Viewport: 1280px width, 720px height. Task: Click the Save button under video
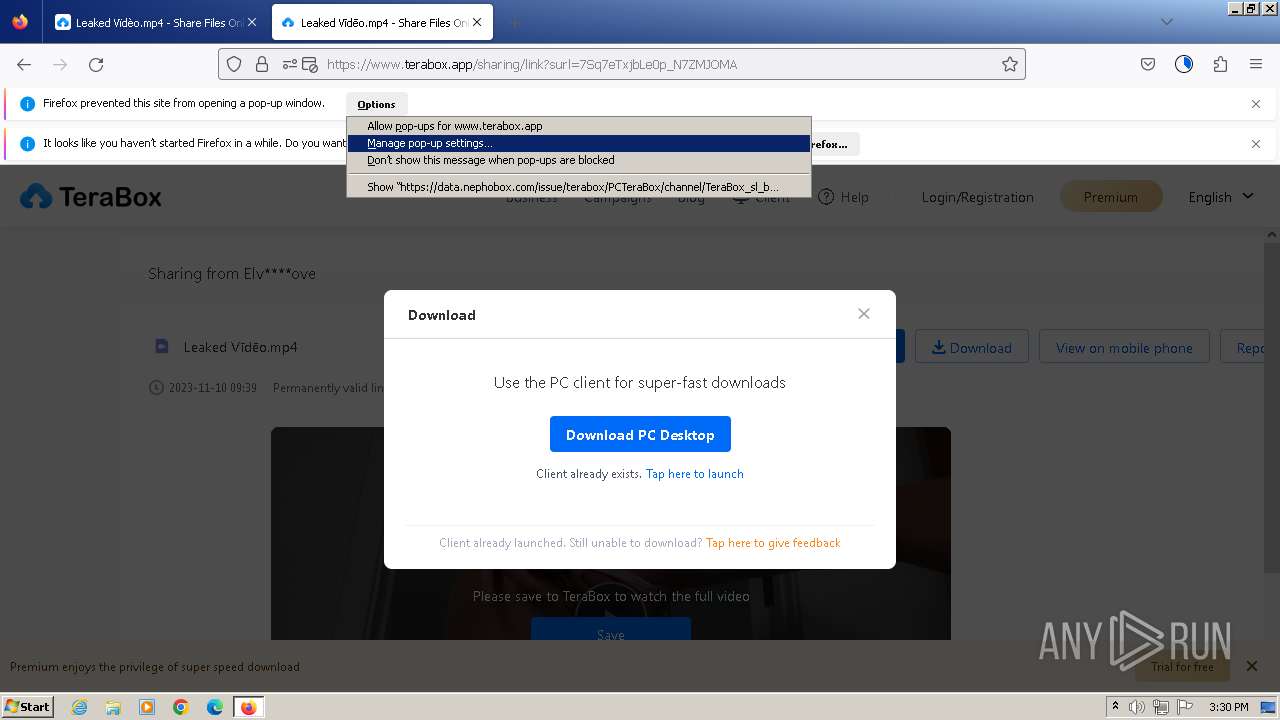[x=611, y=631]
